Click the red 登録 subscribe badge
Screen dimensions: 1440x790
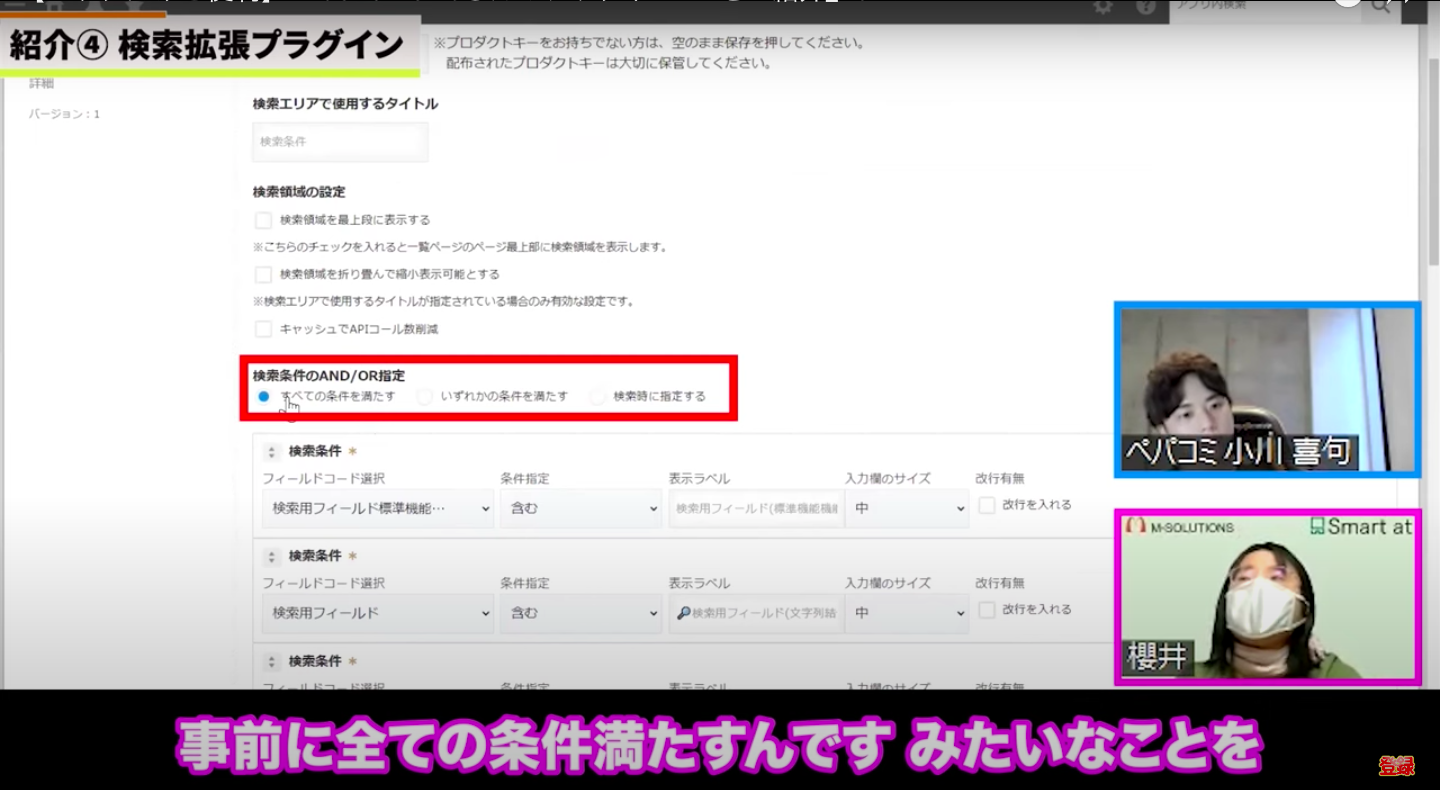tap(1397, 767)
